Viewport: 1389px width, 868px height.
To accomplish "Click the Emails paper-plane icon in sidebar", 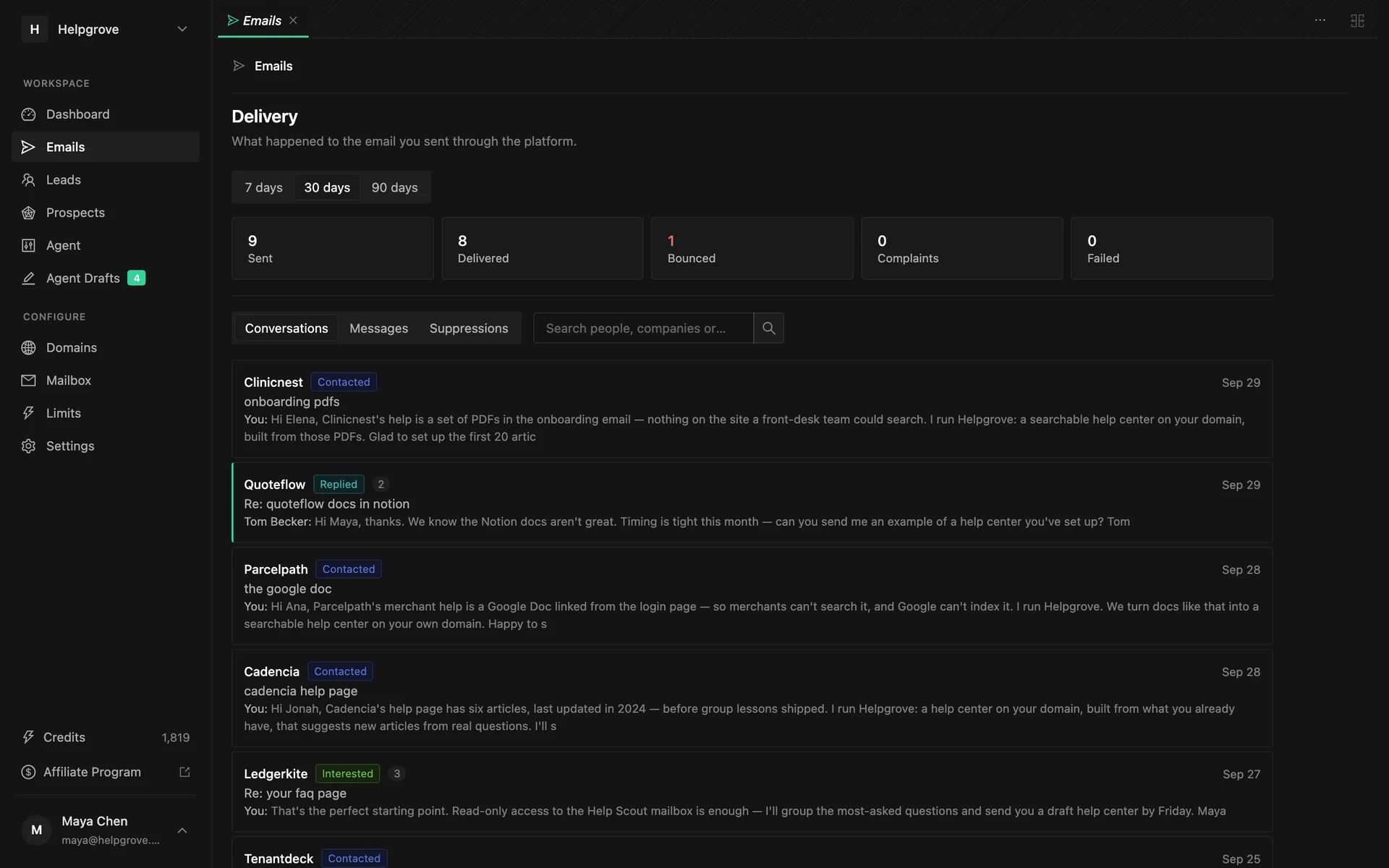I will click(x=28, y=147).
